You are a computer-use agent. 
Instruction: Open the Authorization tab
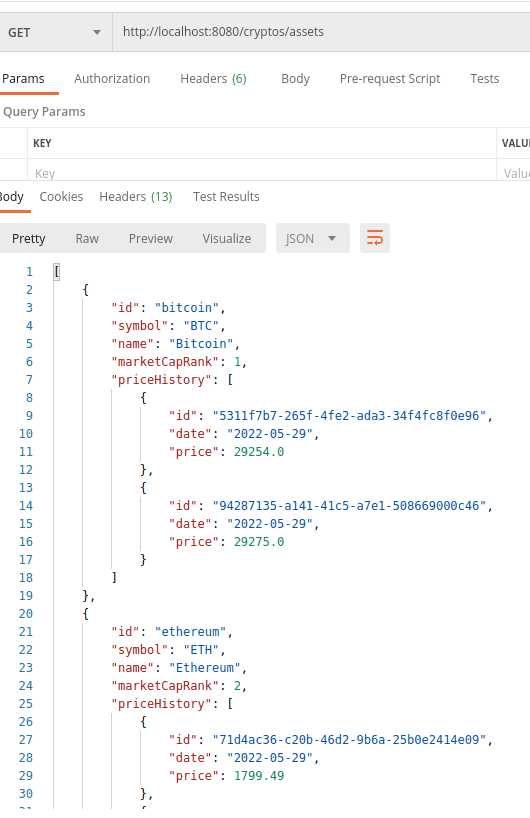[x=112, y=79]
